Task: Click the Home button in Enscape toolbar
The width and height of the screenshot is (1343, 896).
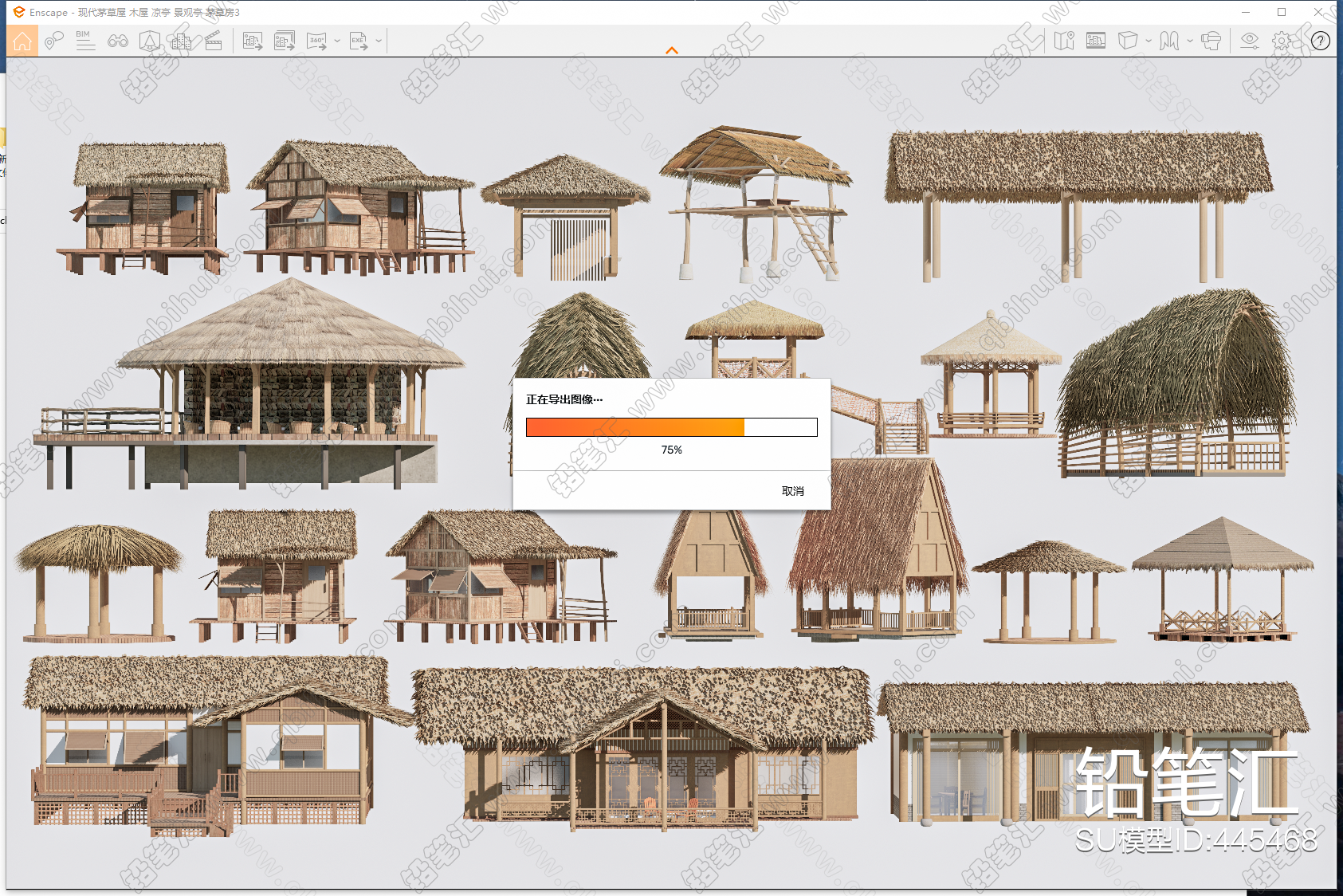Action: coord(22,41)
